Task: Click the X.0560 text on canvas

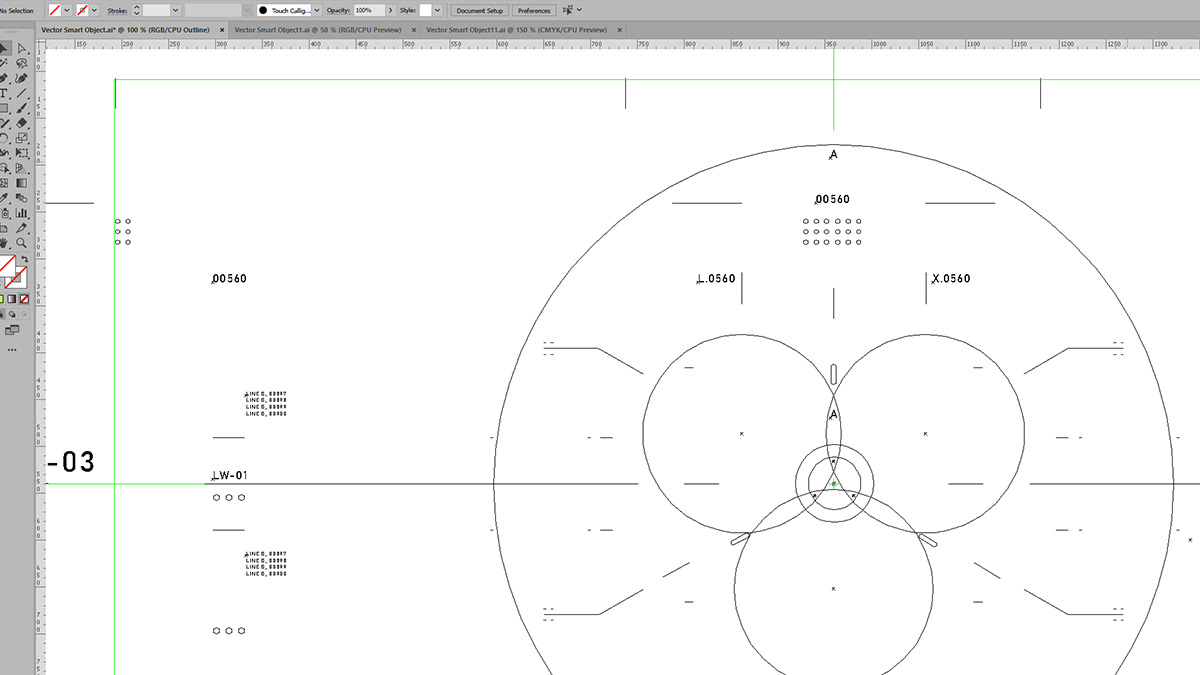Action: (x=951, y=279)
